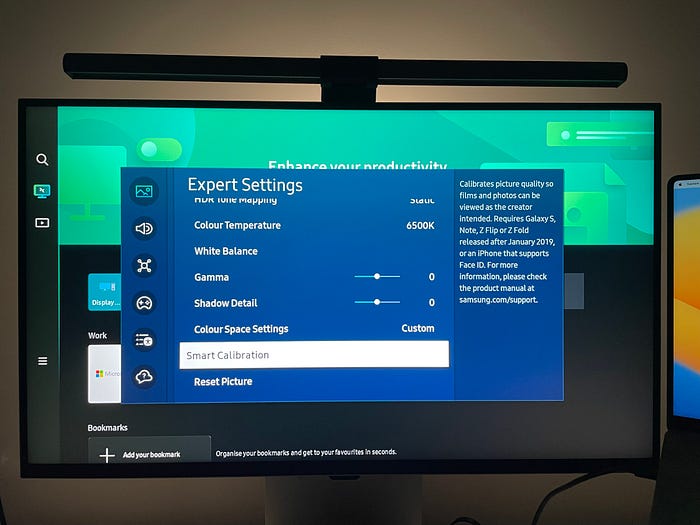Choose Reset Picture
Viewport: 700px width, 525px height.
point(314,382)
